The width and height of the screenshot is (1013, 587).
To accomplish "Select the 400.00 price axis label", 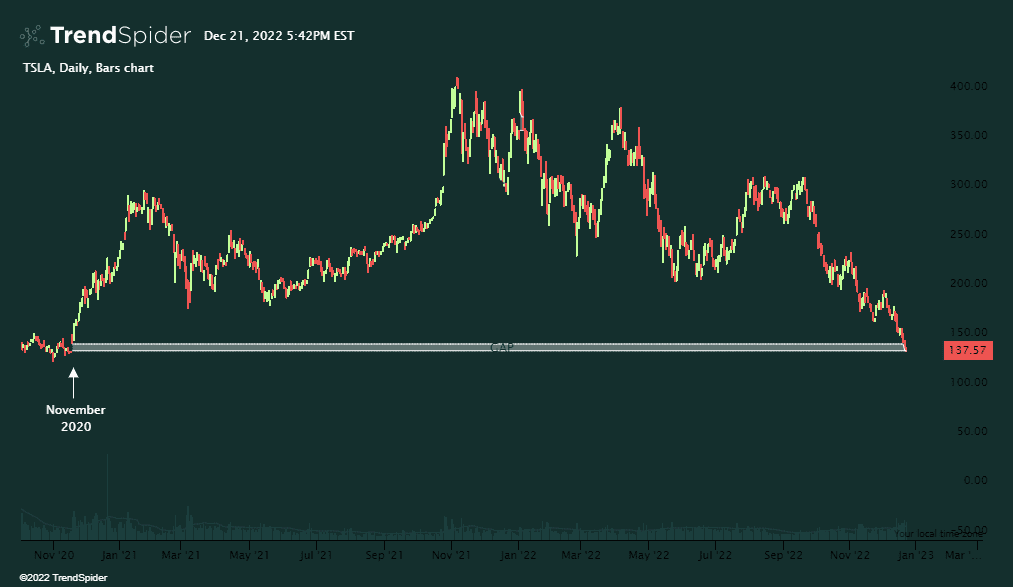I will tap(968, 86).
